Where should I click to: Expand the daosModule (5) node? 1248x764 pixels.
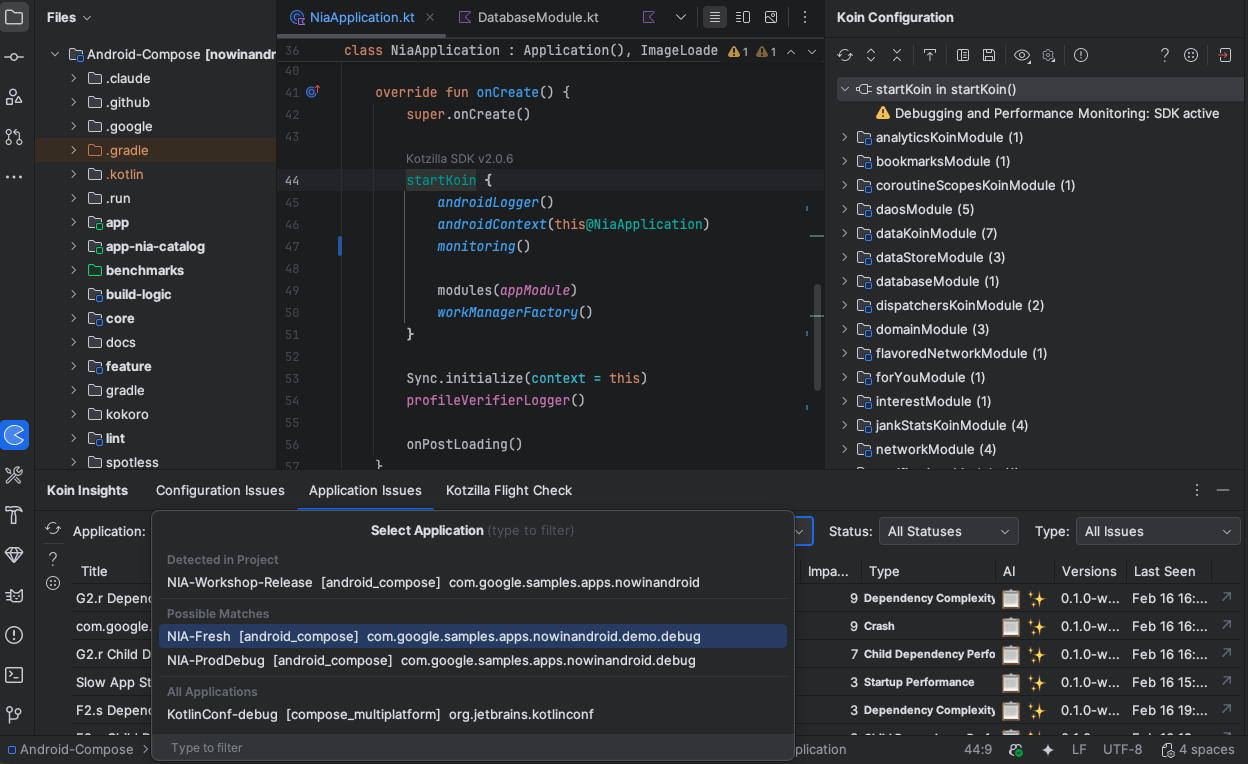coord(844,210)
